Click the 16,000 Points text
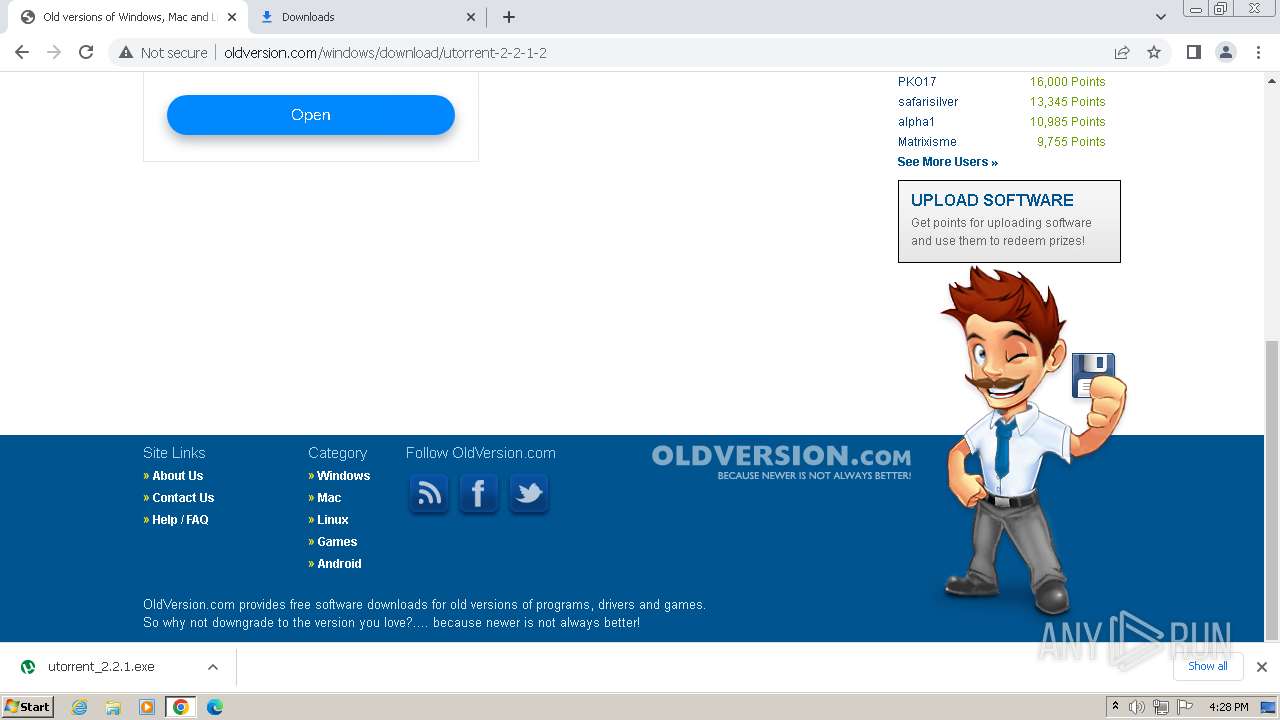Image resolution: width=1280 pixels, height=720 pixels. click(x=1067, y=82)
